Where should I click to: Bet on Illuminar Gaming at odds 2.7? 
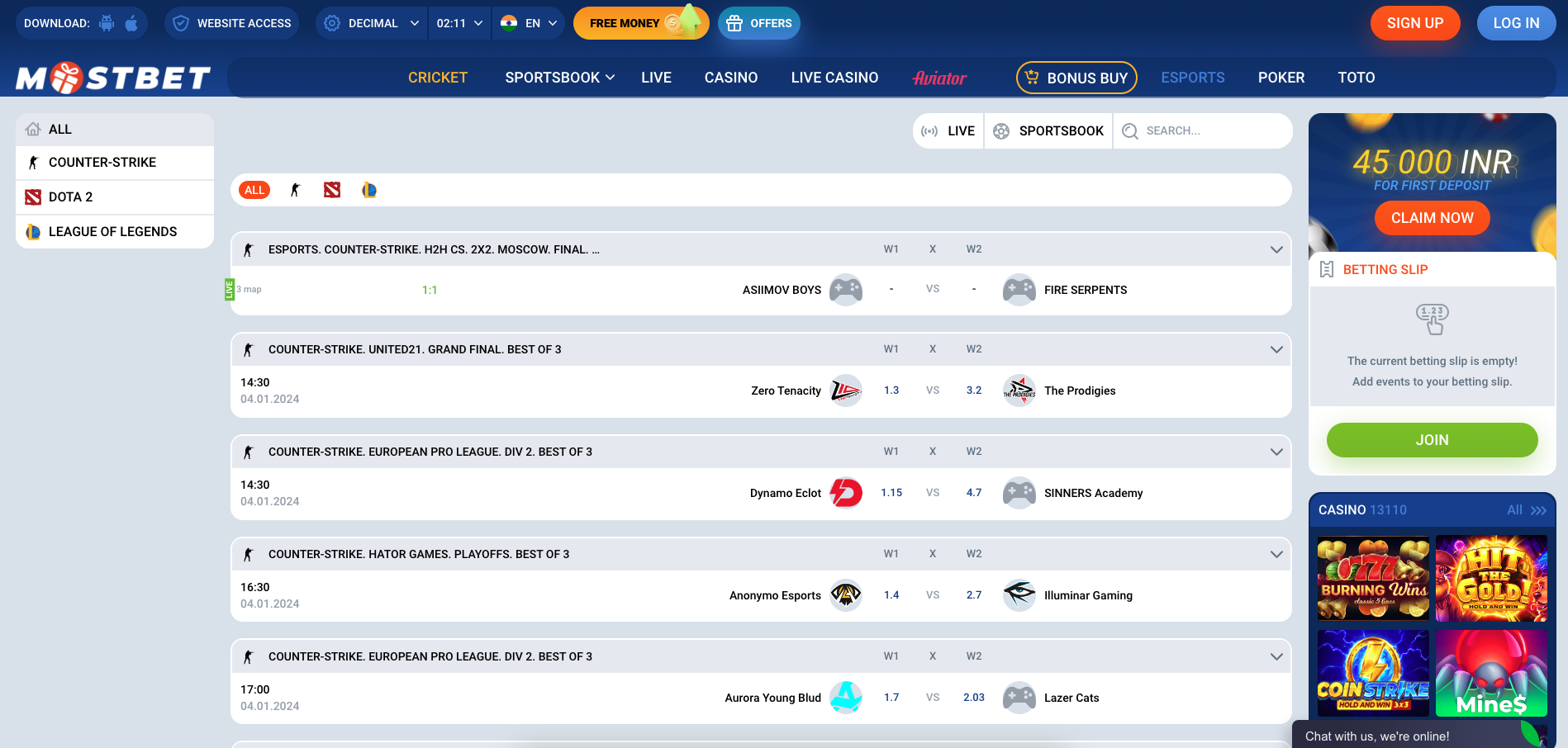point(974,595)
